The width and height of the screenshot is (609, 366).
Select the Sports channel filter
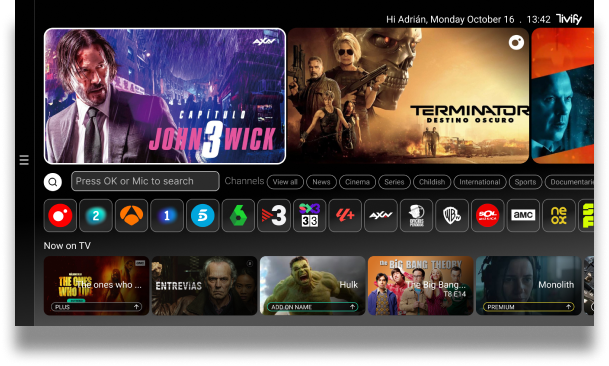pos(525,182)
